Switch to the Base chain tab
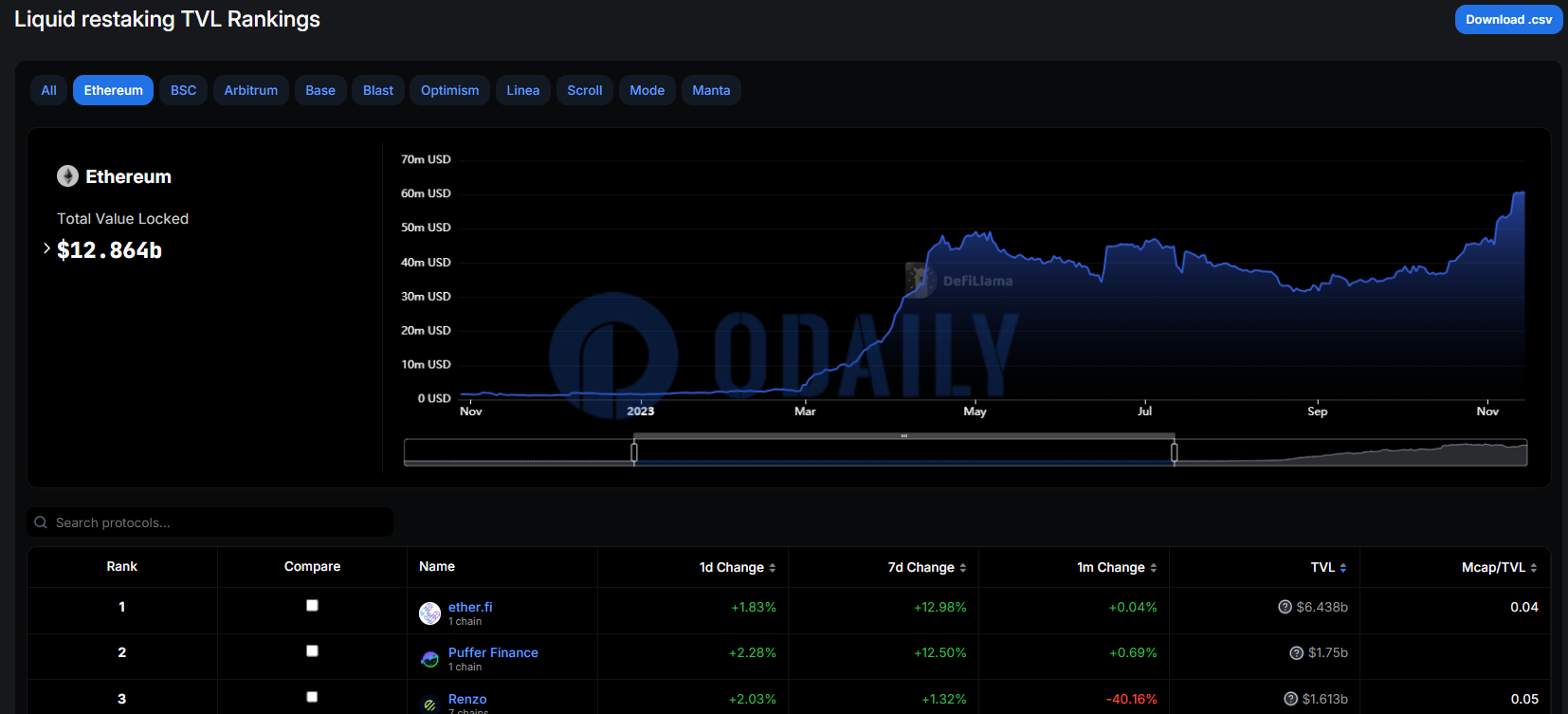The image size is (1568, 714). tap(320, 90)
